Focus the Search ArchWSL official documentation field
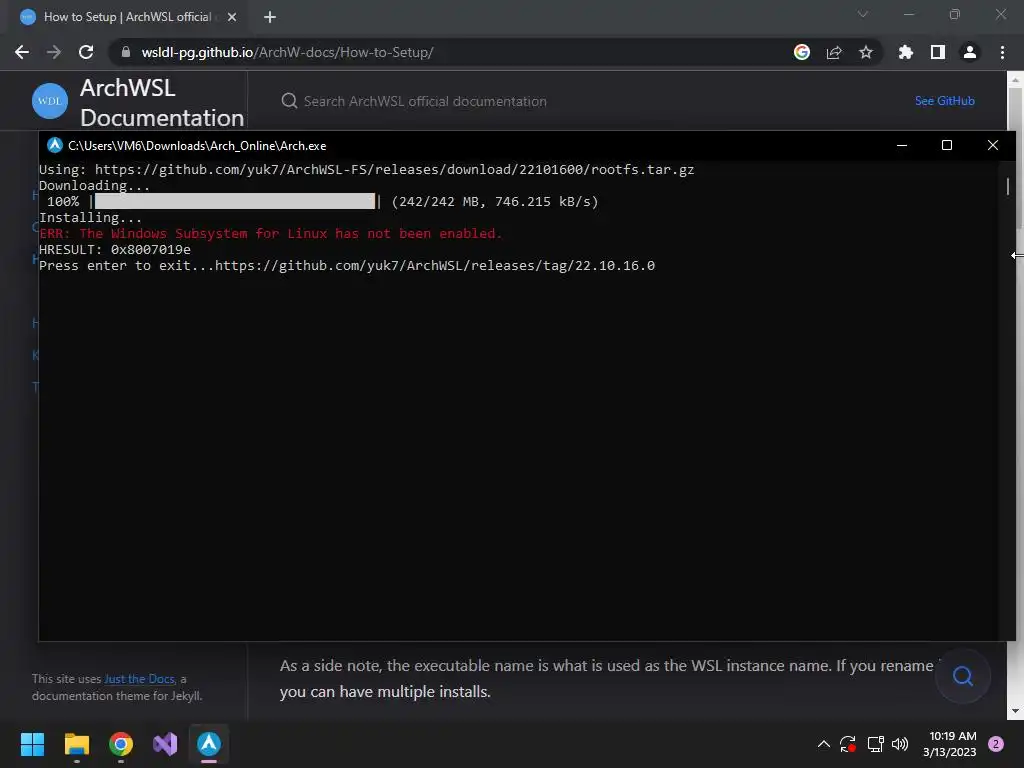 (x=424, y=101)
